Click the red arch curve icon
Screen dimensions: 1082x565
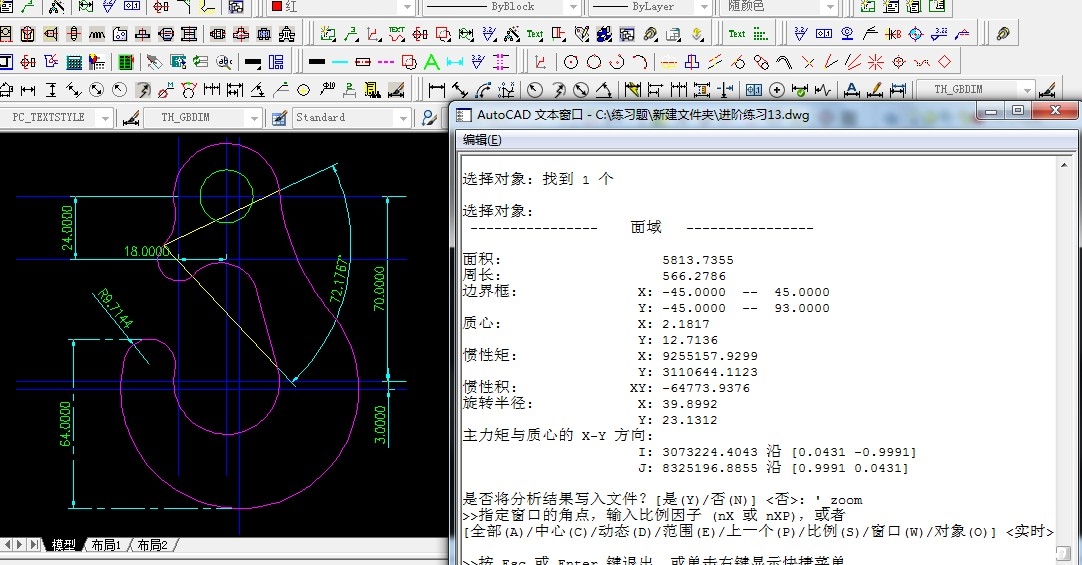784,62
